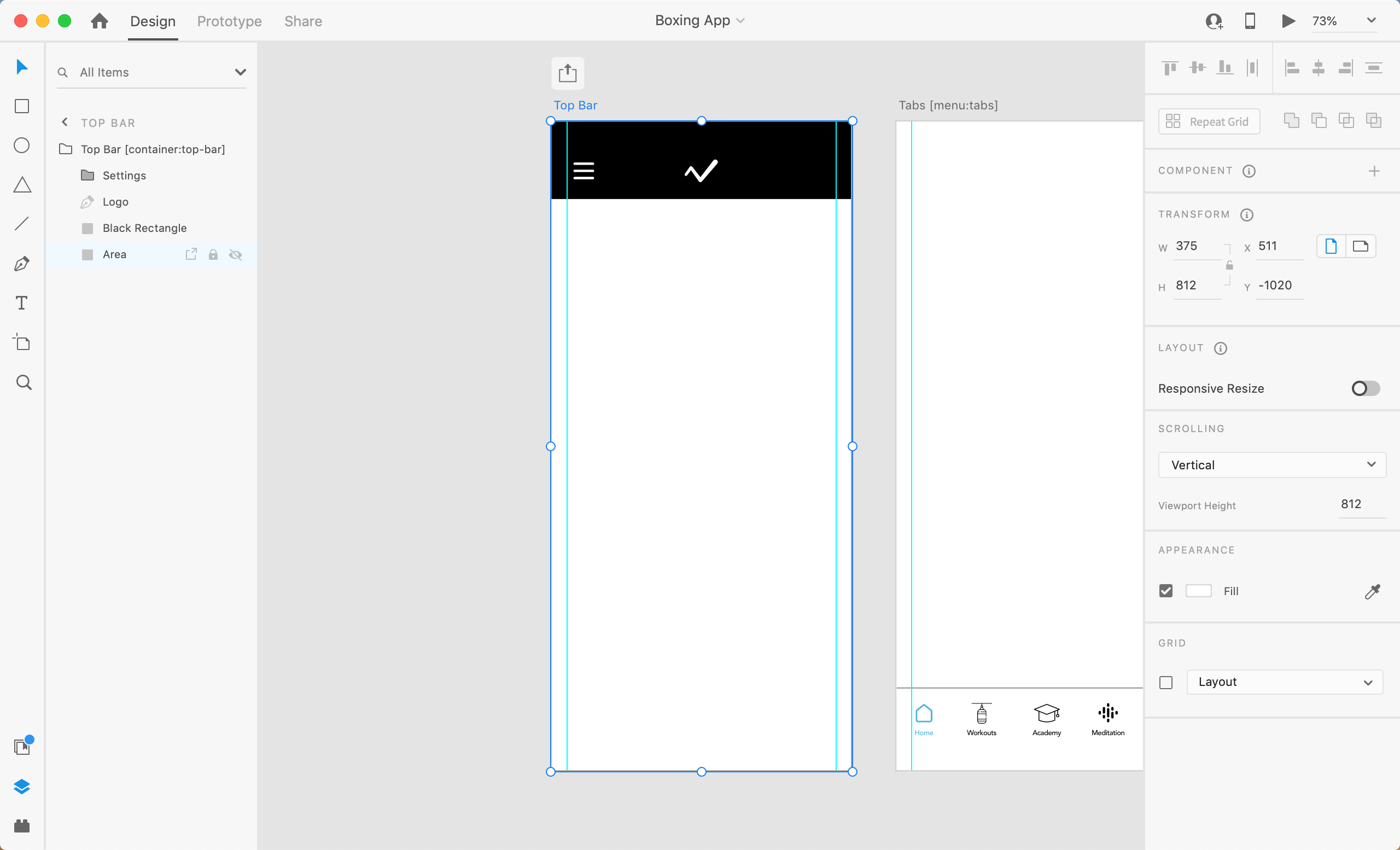
Task: Set portrait artboard orientation
Action: [x=1331, y=246]
